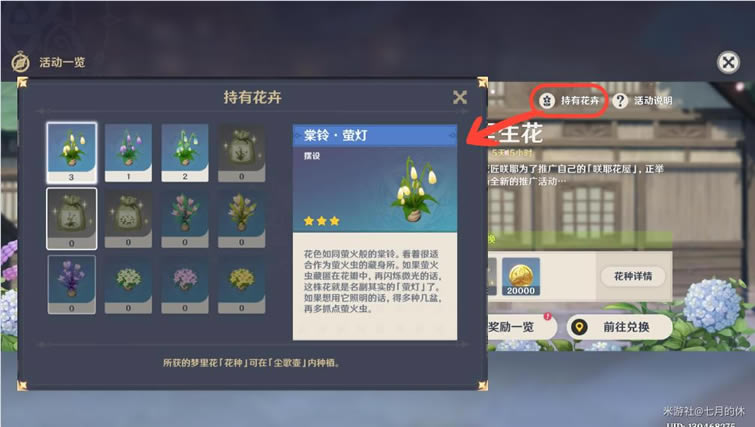The height and width of the screenshot is (427, 755).
Task: Select the pink tulip pot in the second row
Action: coord(185,219)
